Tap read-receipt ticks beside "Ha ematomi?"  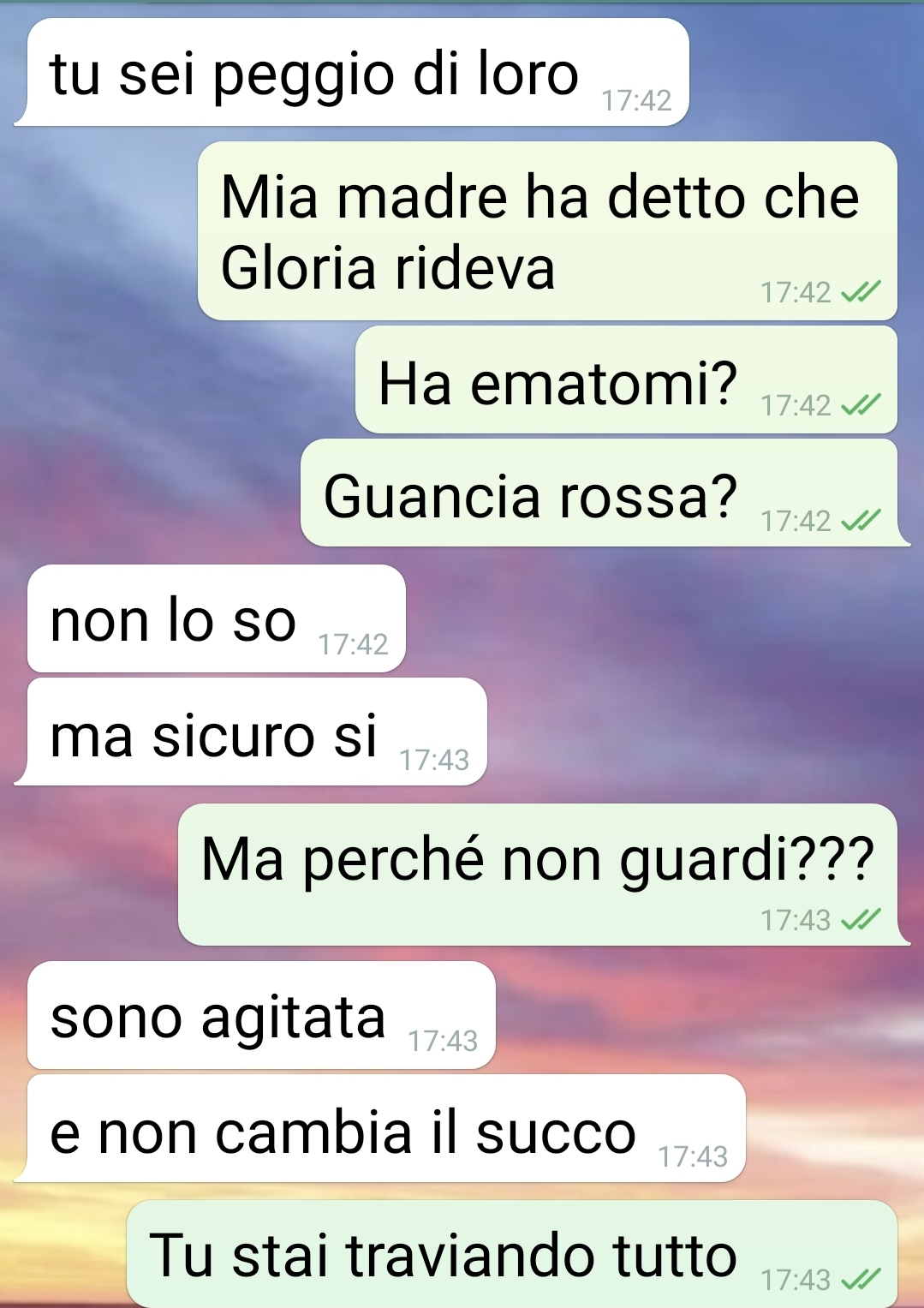(861, 405)
